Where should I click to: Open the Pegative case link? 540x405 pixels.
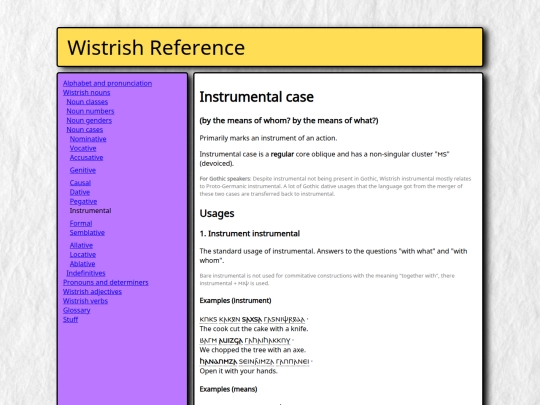[x=83, y=201]
